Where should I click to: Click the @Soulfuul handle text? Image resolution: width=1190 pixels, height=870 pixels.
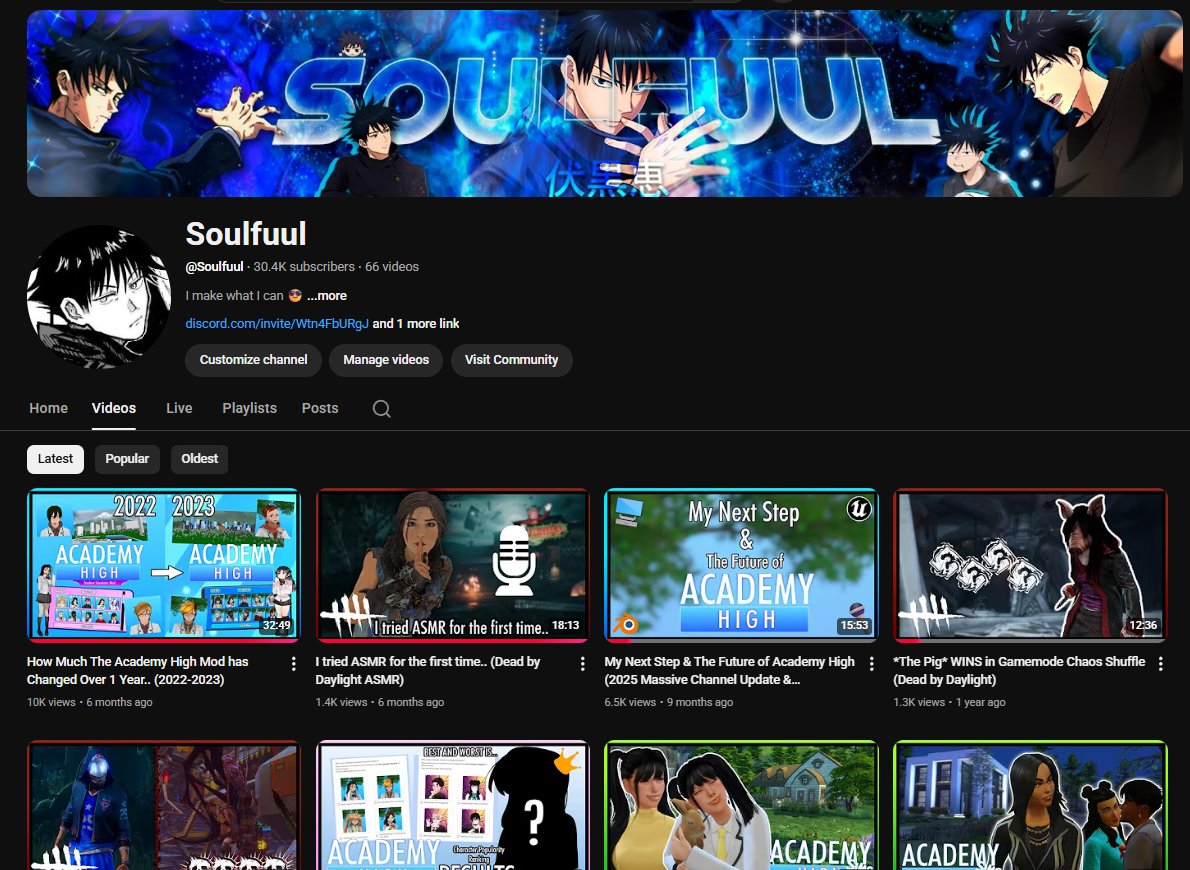pos(215,266)
